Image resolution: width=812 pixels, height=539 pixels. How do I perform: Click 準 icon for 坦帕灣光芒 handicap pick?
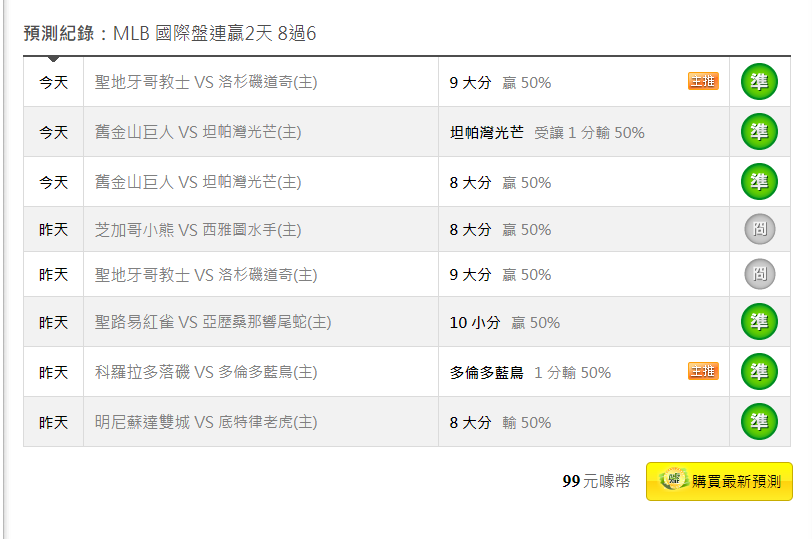759,132
